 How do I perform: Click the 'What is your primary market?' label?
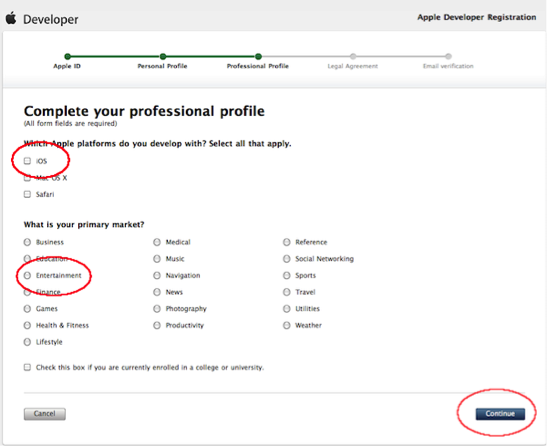pyautogui.click(x=84, y=224)
